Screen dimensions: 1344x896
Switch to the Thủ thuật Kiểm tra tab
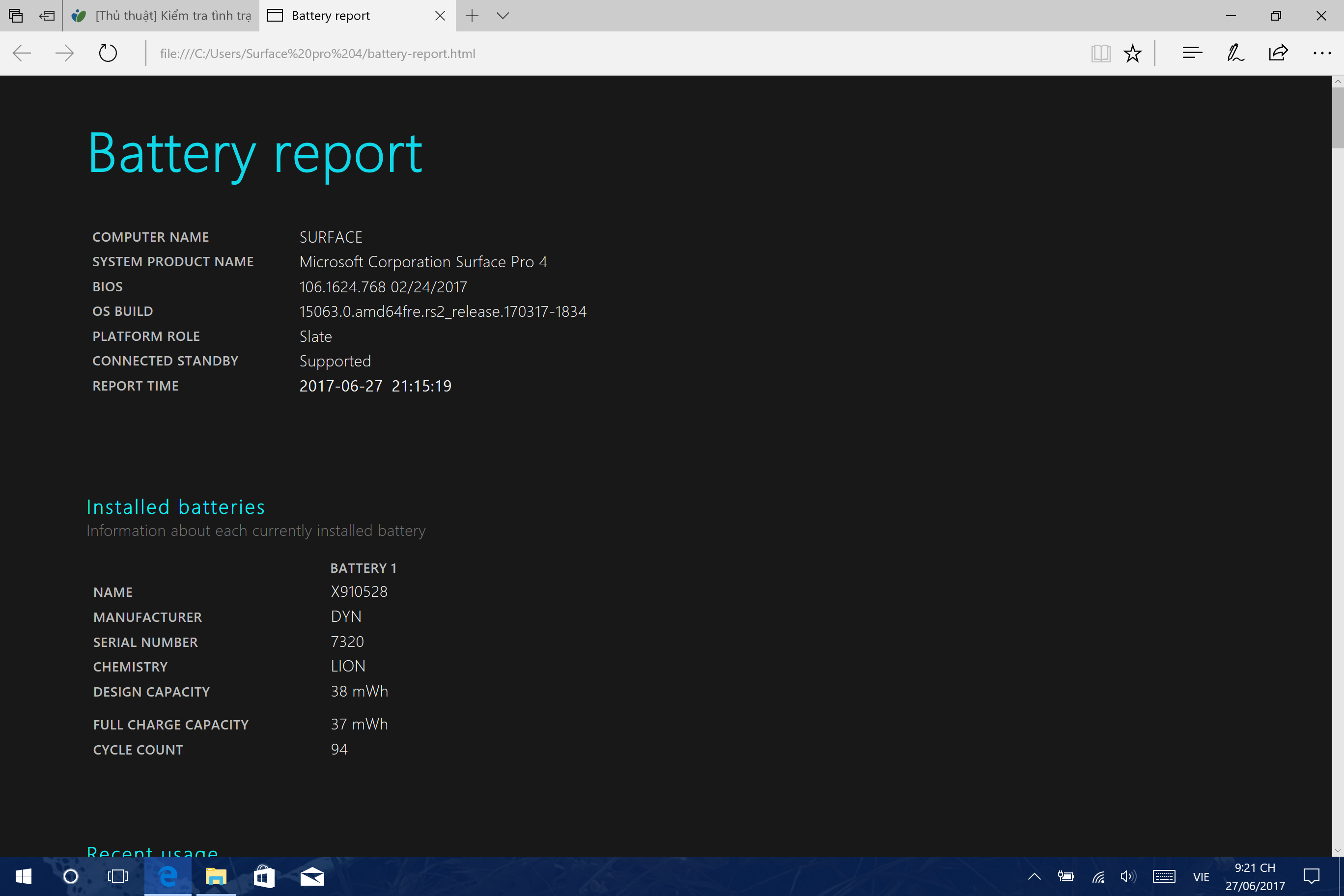(162, 15)
